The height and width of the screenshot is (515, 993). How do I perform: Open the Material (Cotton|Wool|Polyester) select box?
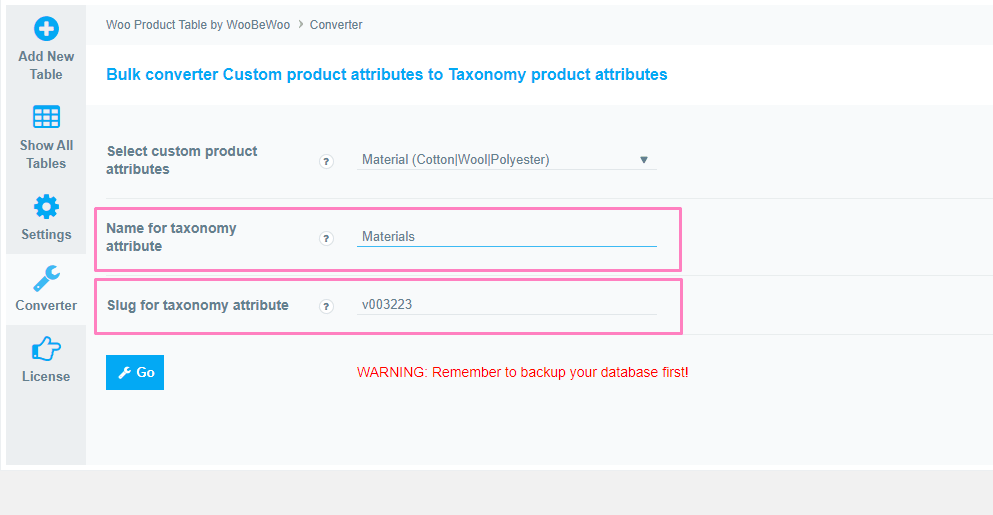click(507, 160)
